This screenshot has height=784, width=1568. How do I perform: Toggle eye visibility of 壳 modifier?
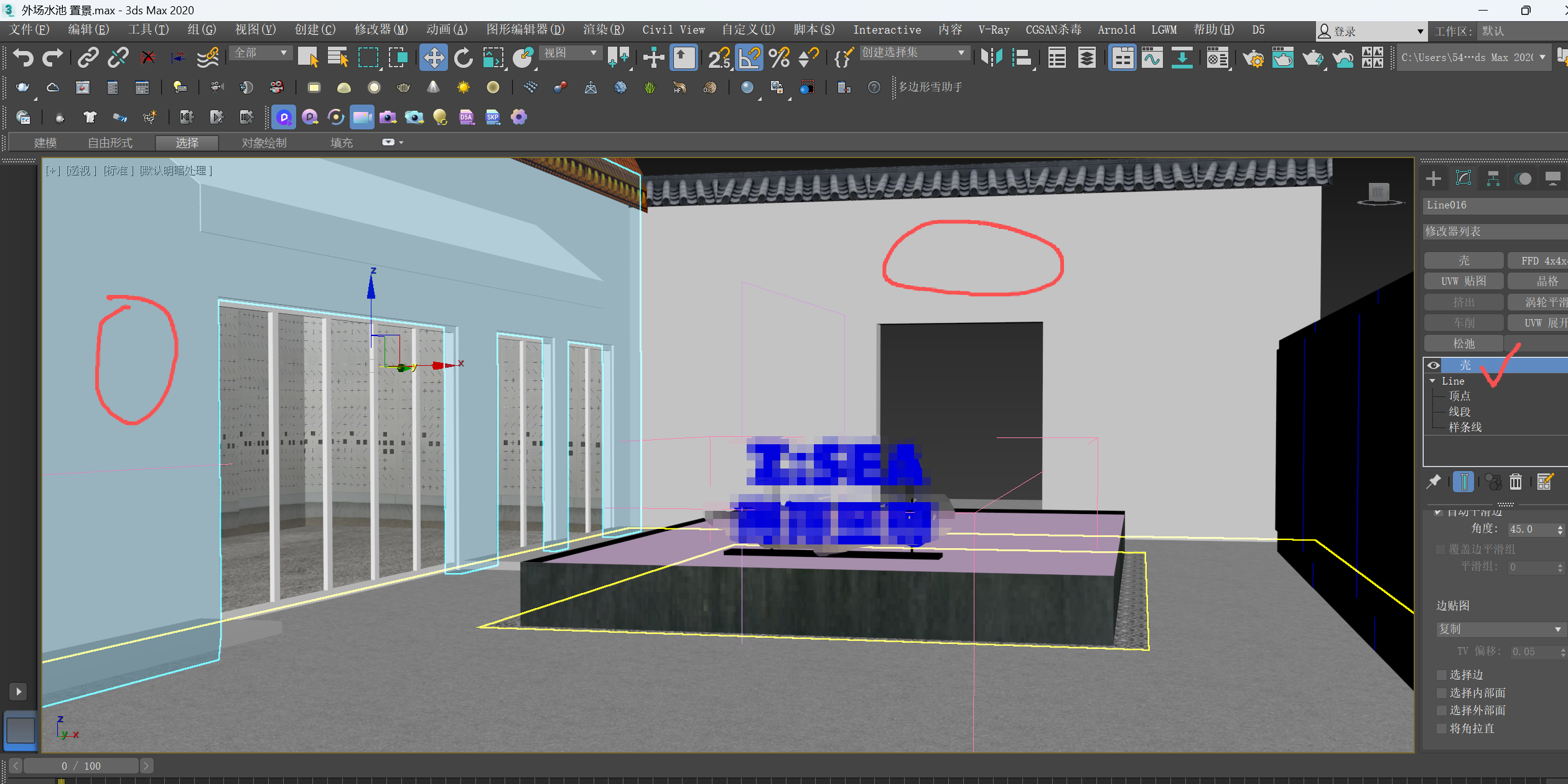[x=1434, y=365]
